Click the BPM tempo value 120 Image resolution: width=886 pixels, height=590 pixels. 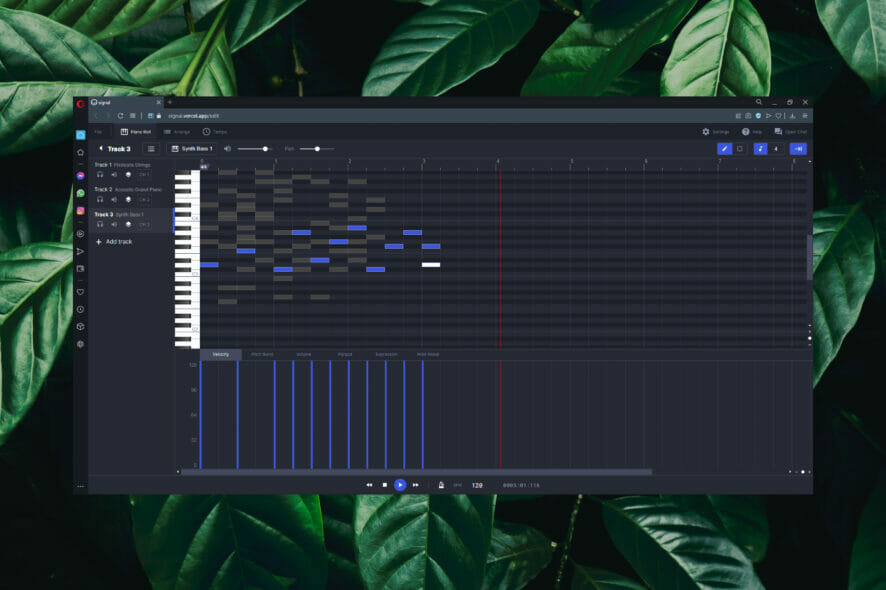477,485
